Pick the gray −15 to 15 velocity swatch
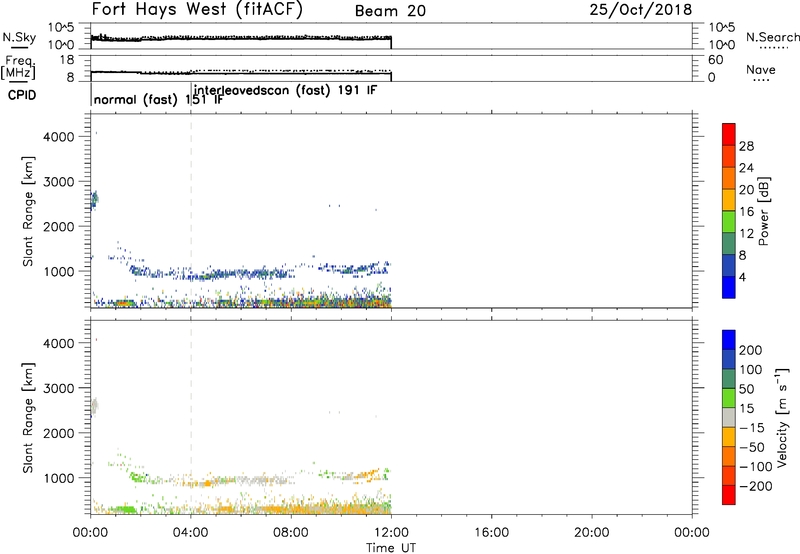The height and width of the screenshot is (554, 800). (729, 418)
